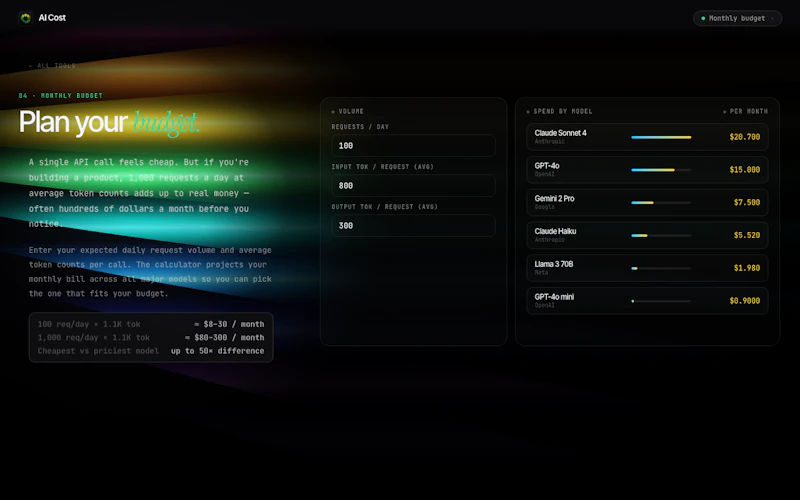Edit the Output Tok / Request field
Screen dimensions: 800x500
[413, 226]
